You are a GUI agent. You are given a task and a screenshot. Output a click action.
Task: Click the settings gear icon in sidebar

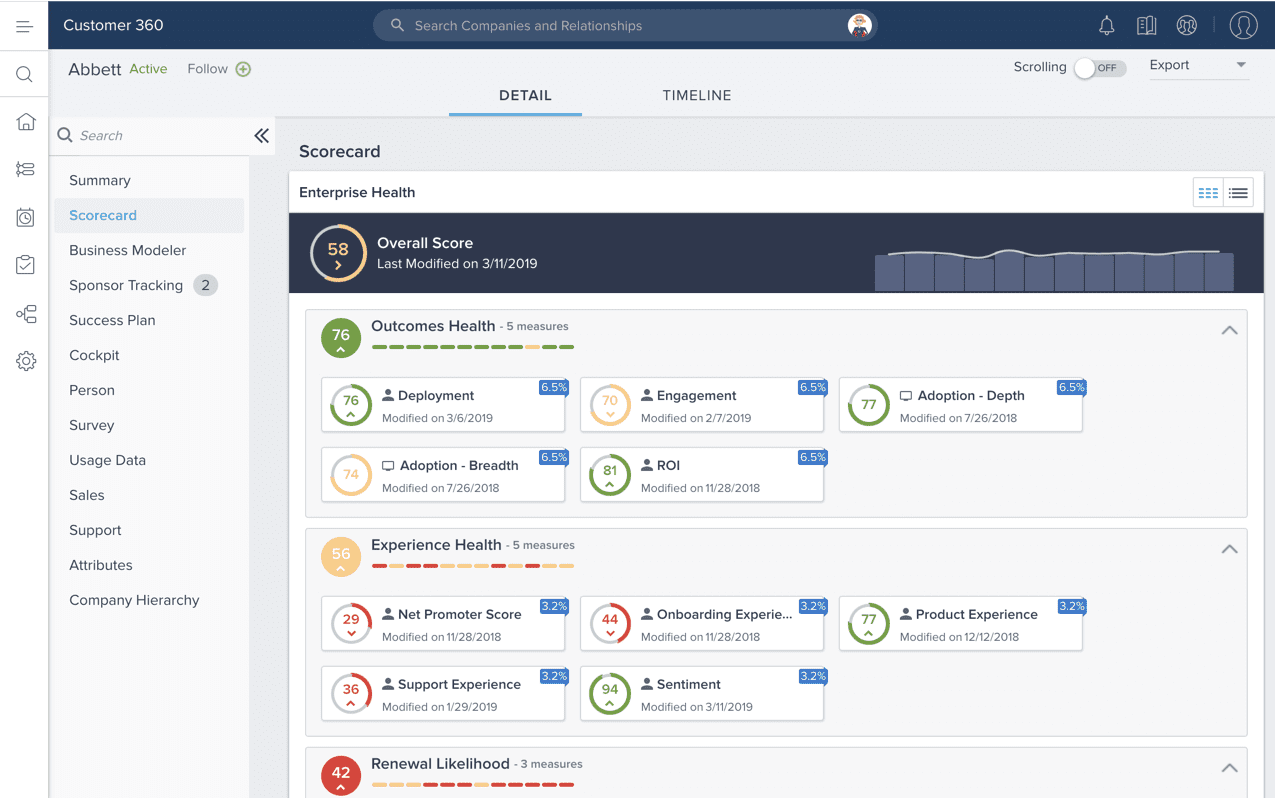26,362
